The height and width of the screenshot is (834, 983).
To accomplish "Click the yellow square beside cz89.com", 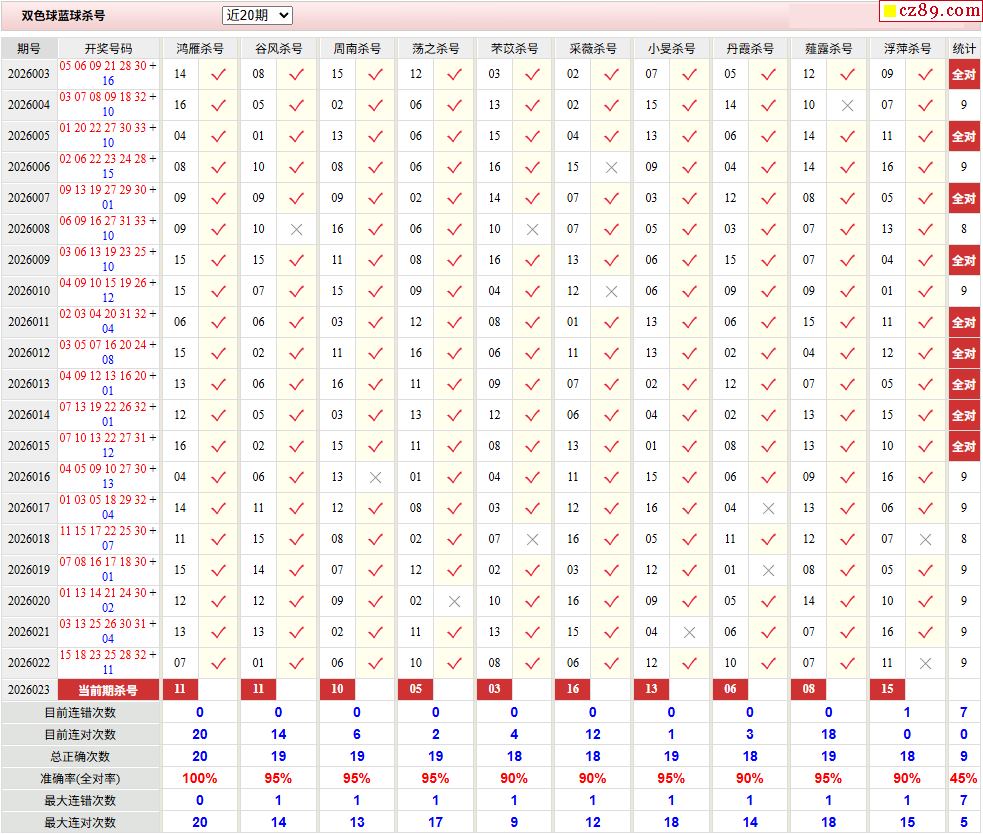I will pyautogui.click(x=888, y=12).
